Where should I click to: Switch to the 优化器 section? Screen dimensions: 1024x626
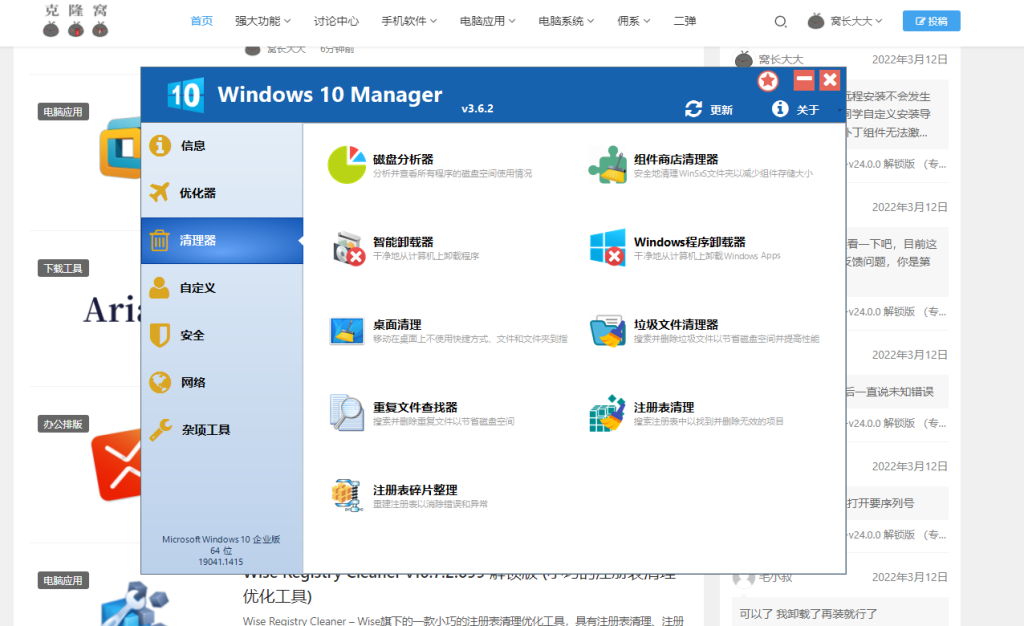198,193
